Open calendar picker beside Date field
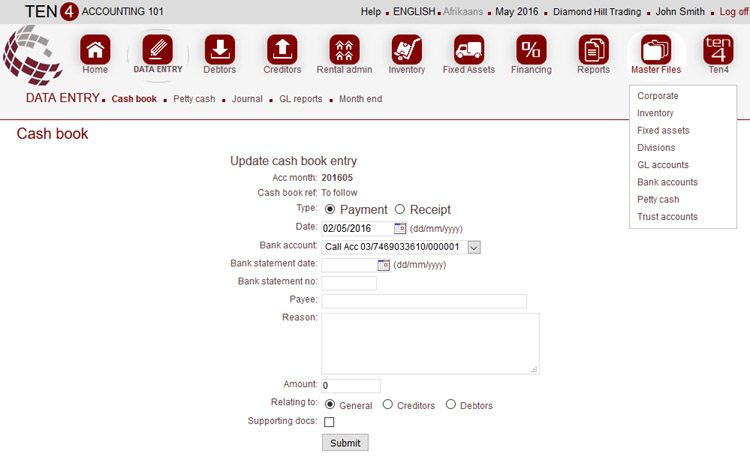This screenshot has width=750, height=466. click(400, 229)
